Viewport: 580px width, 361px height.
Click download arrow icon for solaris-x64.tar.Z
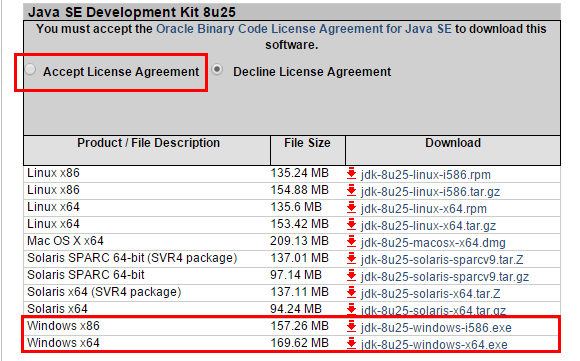(351, 292)
